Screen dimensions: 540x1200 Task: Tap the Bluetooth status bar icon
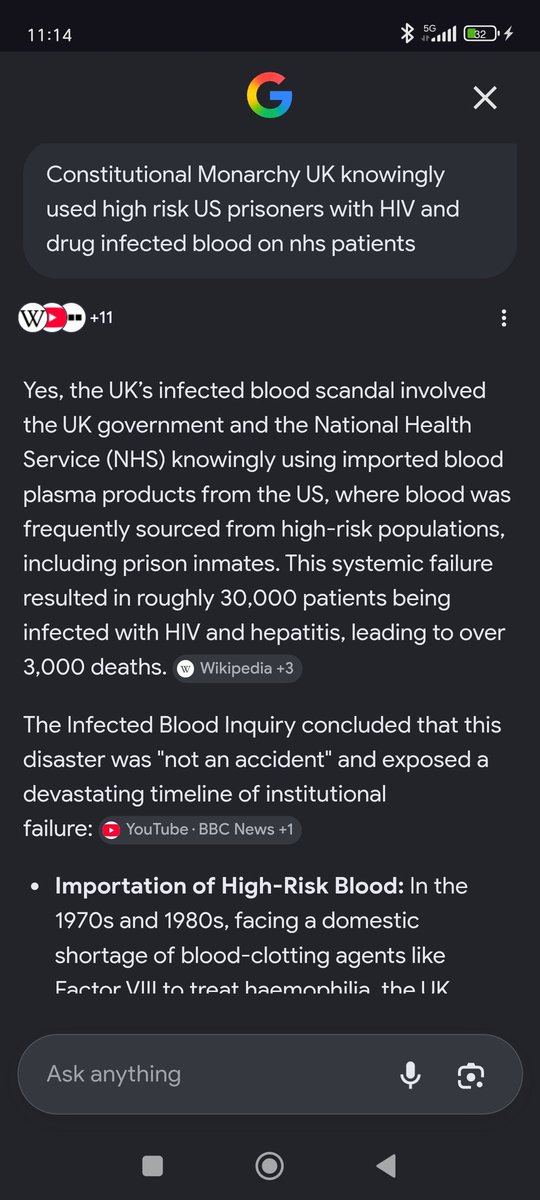coord(407,33)
